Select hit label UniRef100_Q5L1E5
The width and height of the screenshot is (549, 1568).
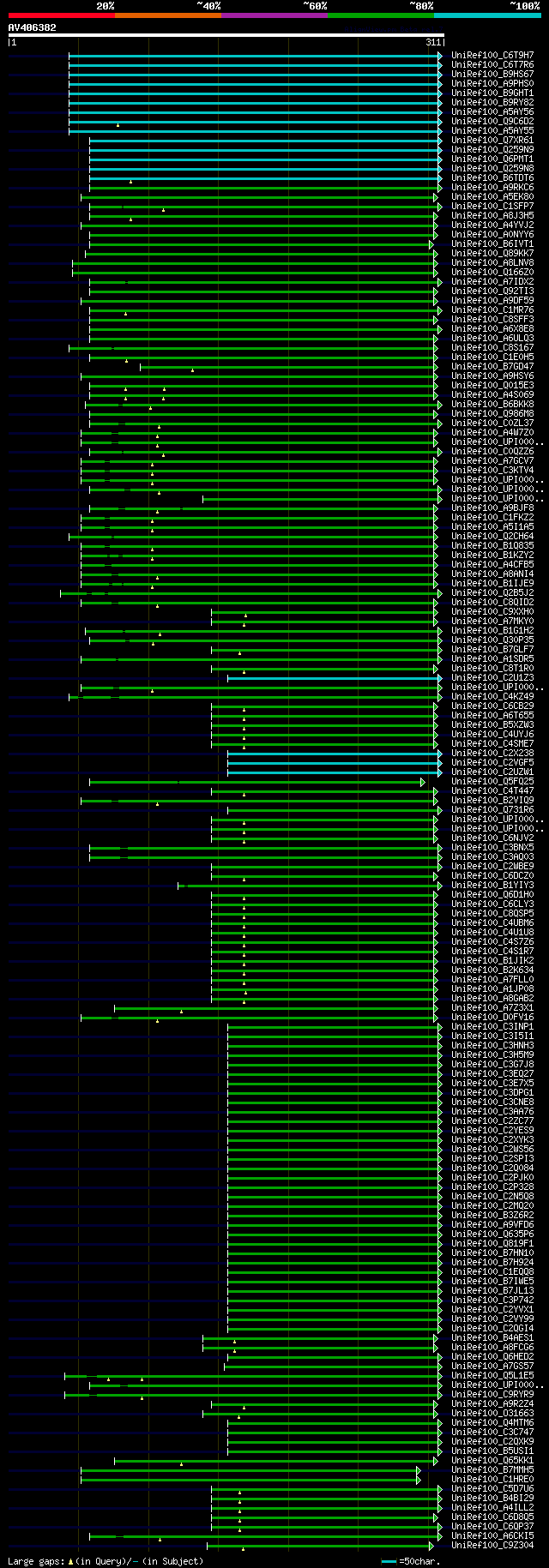tap(492, 1376)
